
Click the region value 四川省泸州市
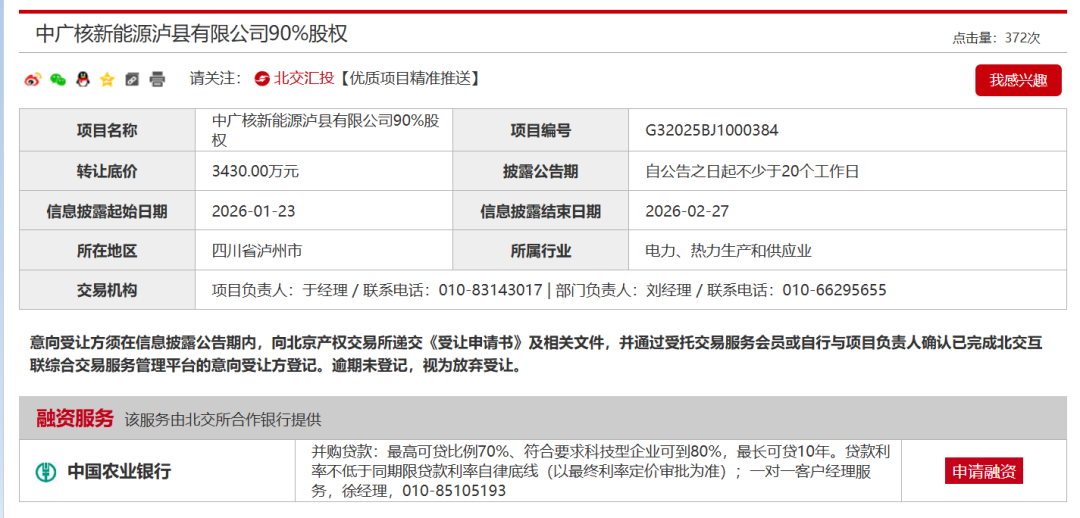[x=257, y=251]
